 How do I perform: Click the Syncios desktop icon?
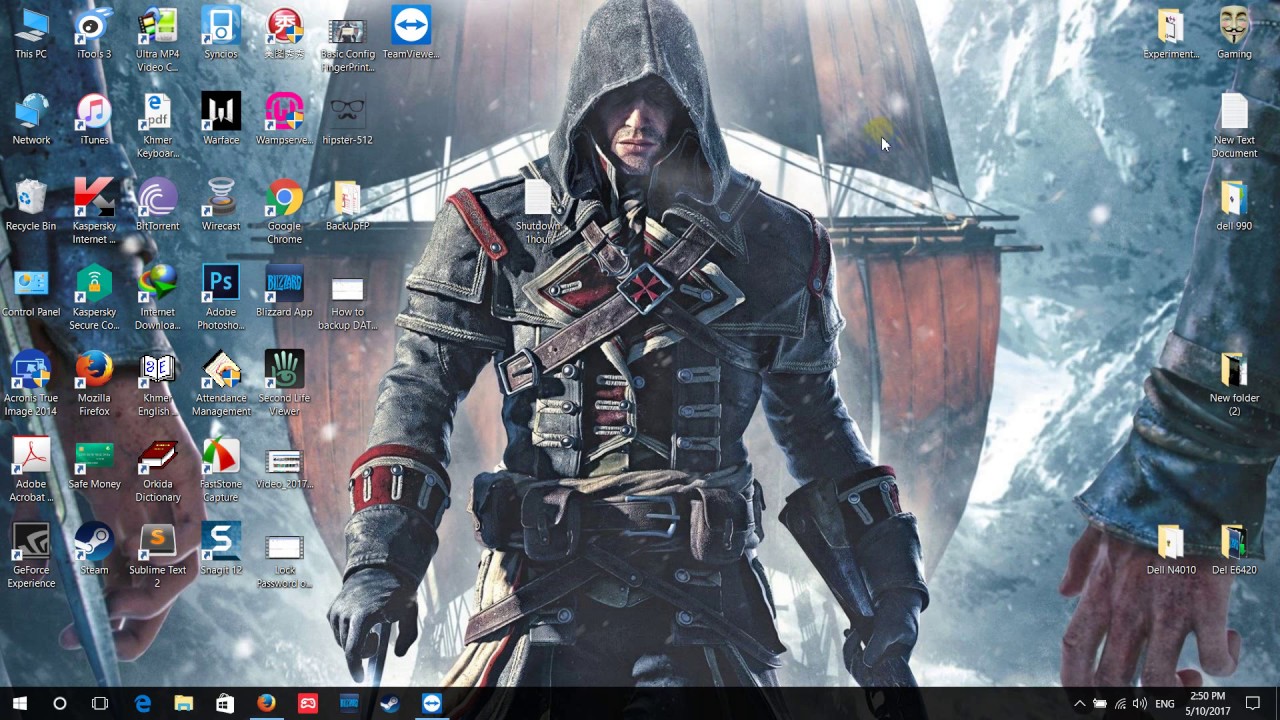[x=221, y=33]
